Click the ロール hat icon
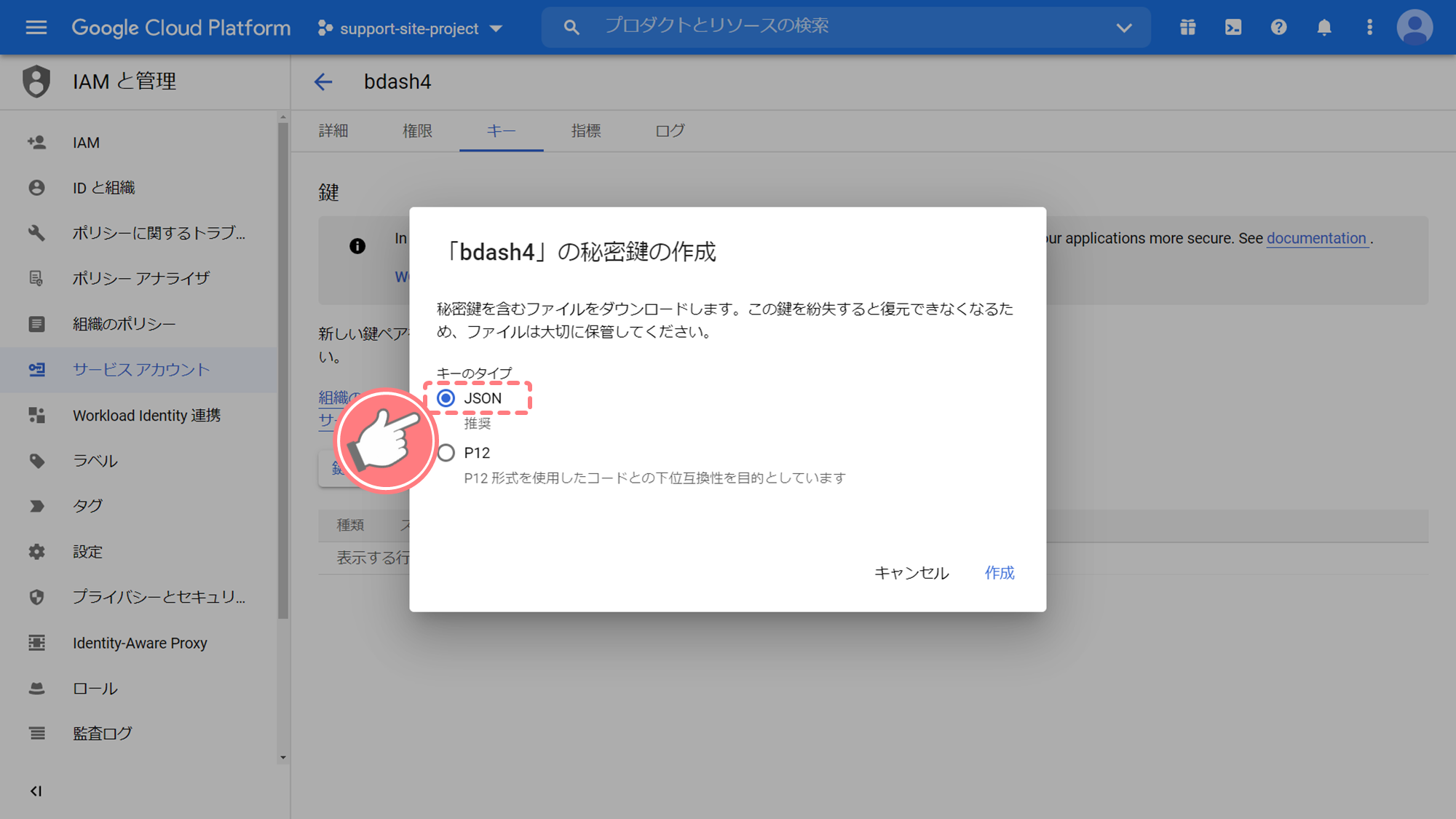This screenshot has width=1456, height=819. tap(36, 688)
